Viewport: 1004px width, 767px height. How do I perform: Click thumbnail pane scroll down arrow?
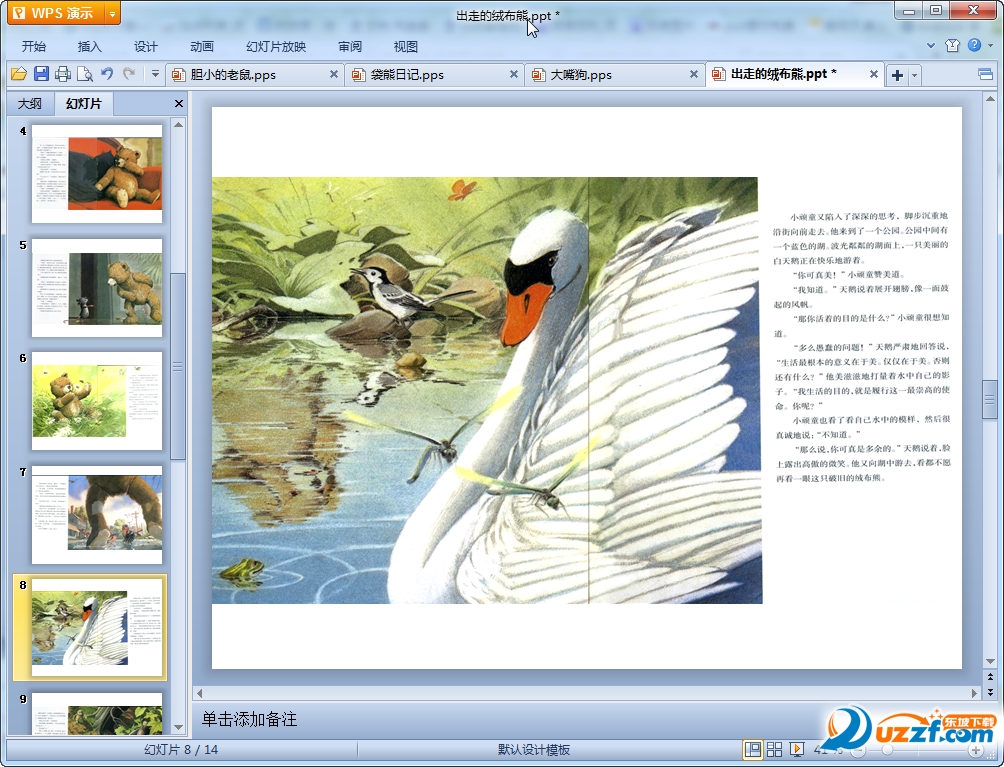click(x=179, y=727)
